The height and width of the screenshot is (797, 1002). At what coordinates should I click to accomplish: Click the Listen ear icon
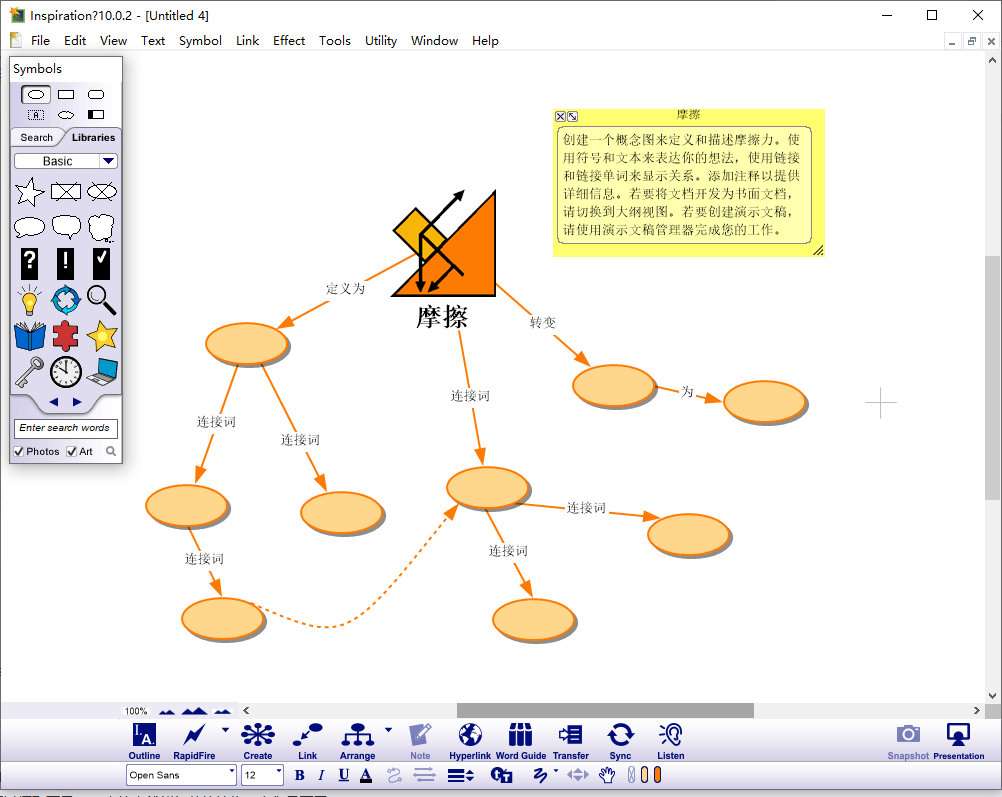tap(670, 736)
